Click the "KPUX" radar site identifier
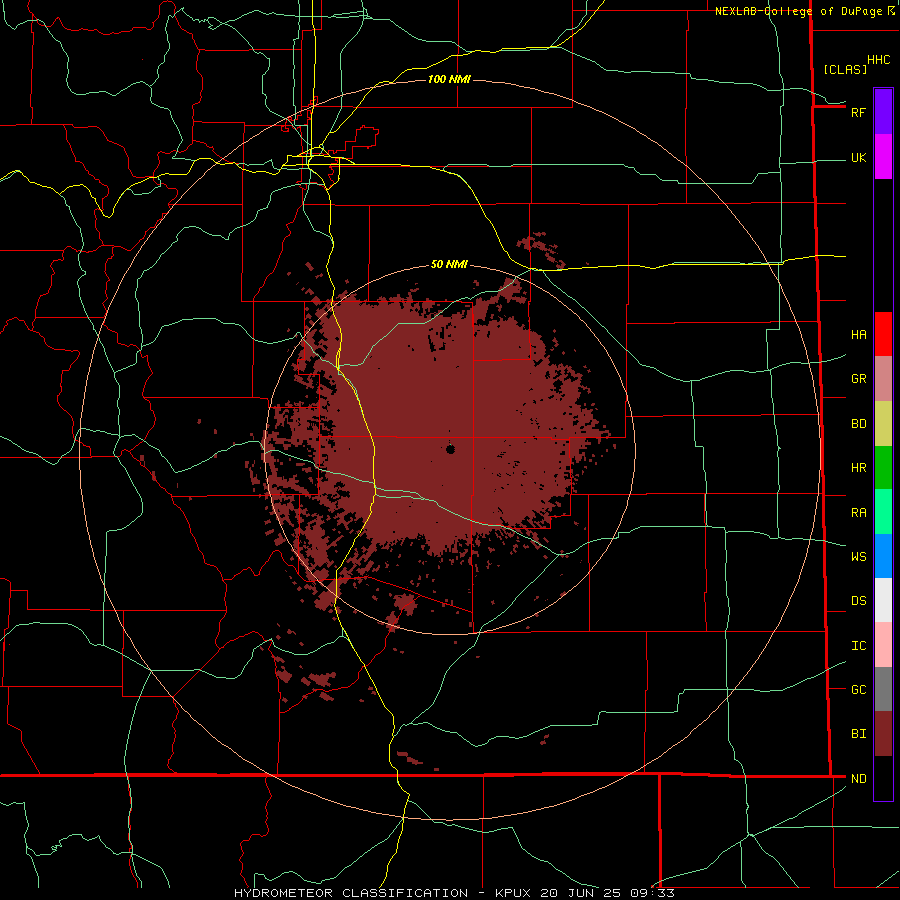This screenshot has width=900, height=900. point(513,893)
